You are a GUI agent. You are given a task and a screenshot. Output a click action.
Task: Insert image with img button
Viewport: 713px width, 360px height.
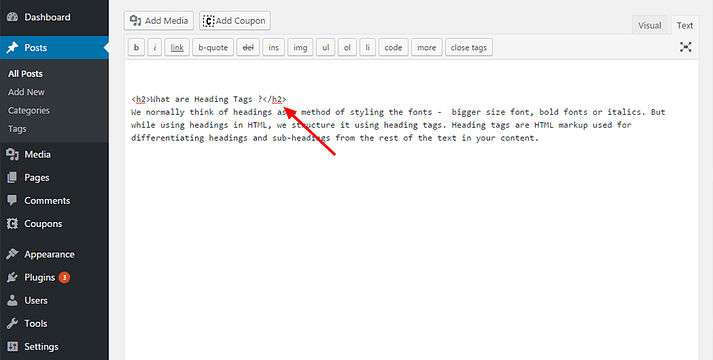point(300,47)
